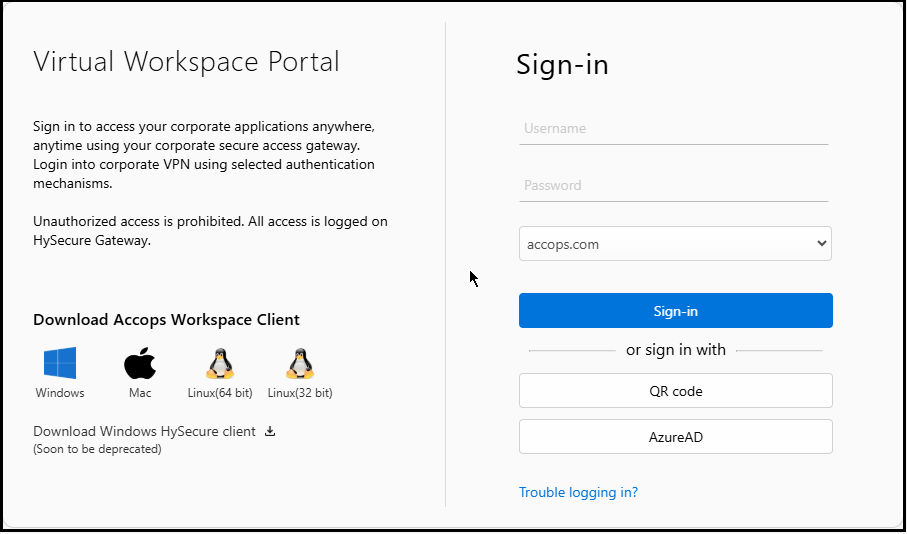Image resolution: width=907 pixels, height=534 pixels.
Task: Expand the domain selector using its chevron arrow
Action: 821,244
